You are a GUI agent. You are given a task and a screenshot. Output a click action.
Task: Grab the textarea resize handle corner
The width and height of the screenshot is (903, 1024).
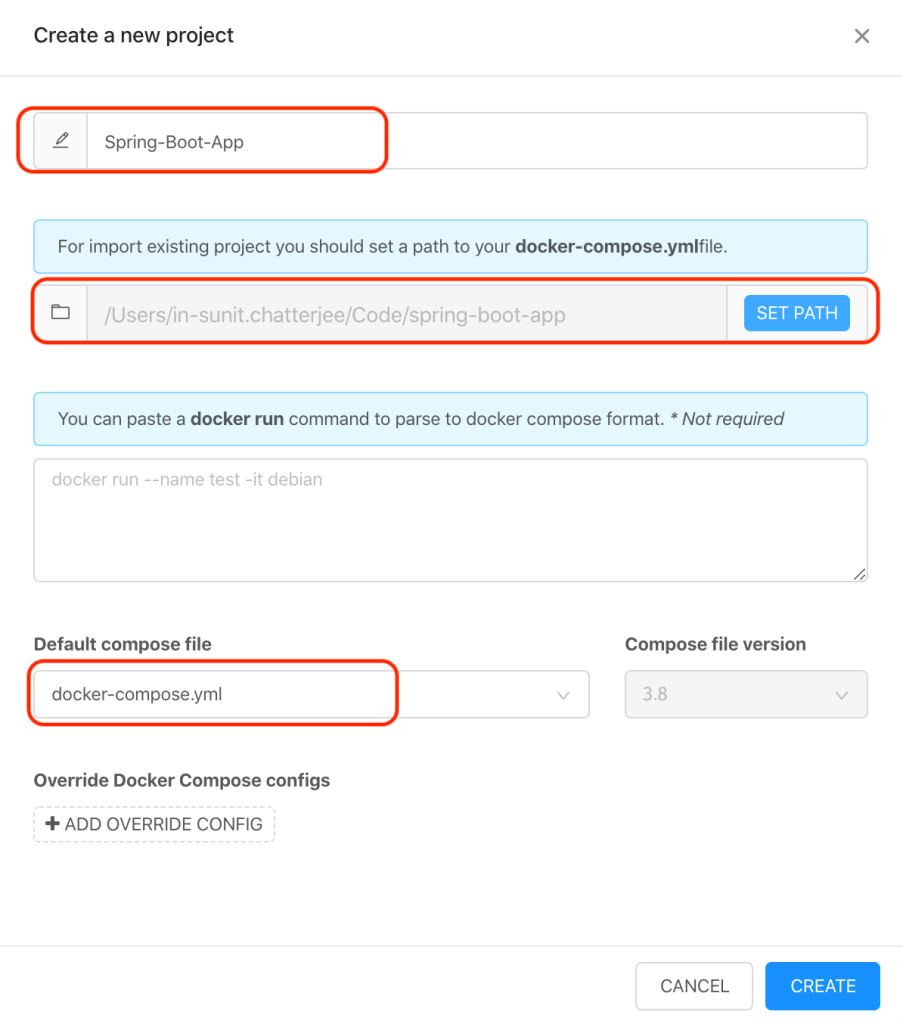[860, 574]
